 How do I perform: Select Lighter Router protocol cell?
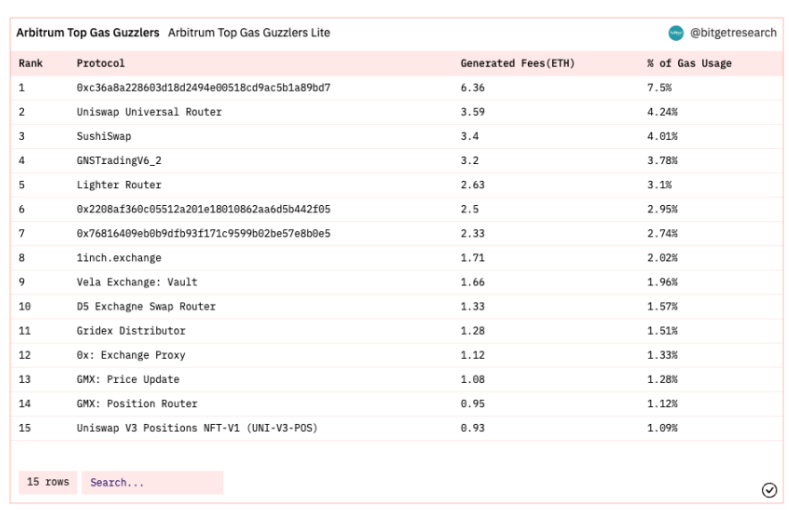119,185
